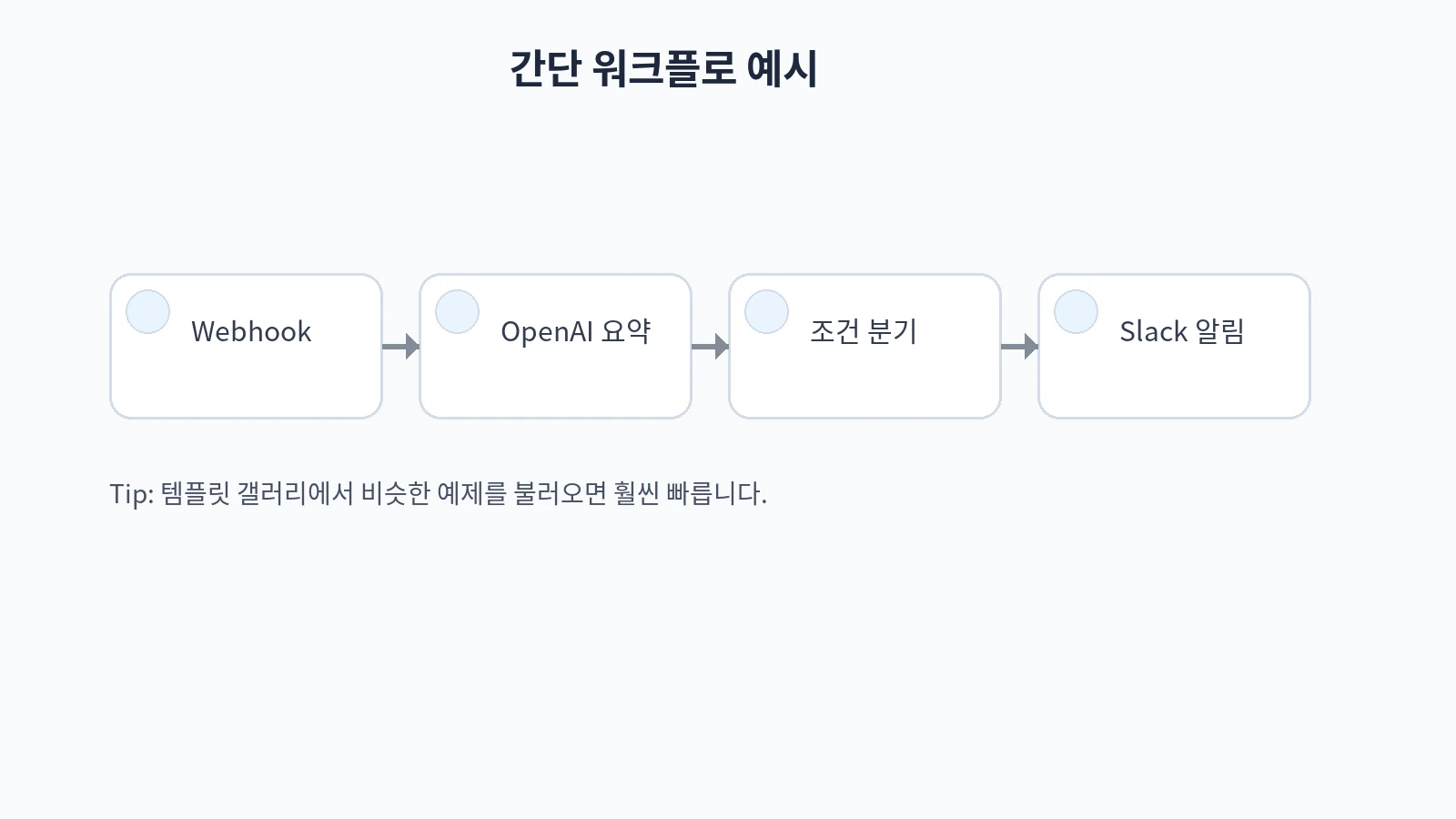Screen dimensions: 1456x819
Task: Click the Slack 알림 node's circle icon
Action: pos(1076,312)
